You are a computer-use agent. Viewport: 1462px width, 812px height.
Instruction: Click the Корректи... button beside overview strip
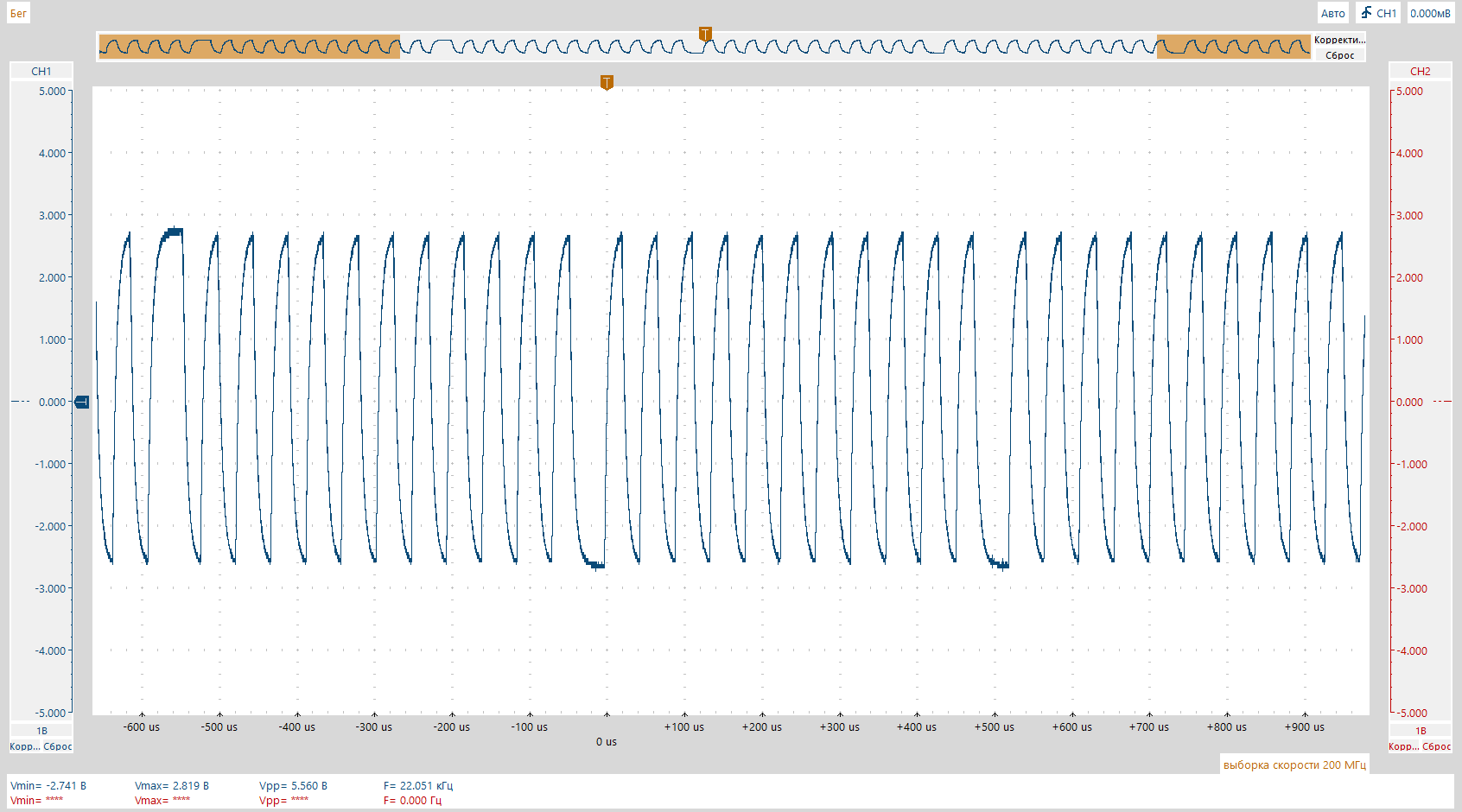pos(1339,40)
